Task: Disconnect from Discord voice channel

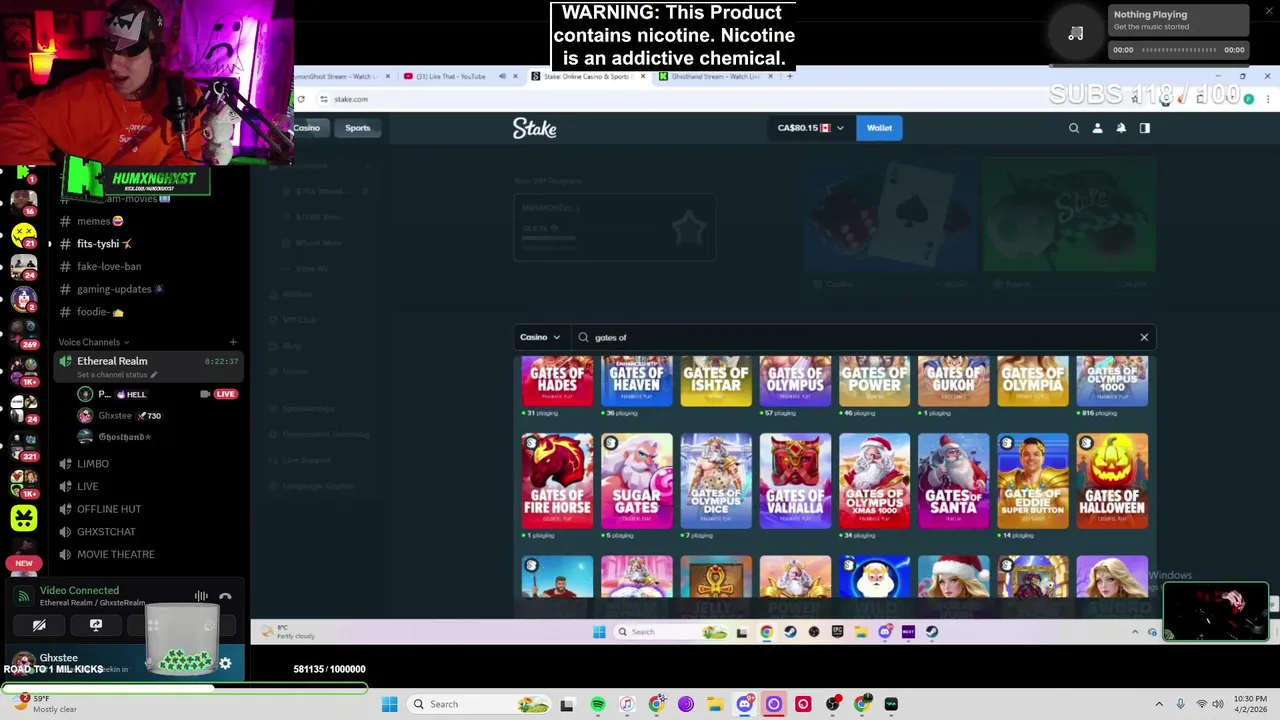Action: [225, 597]
